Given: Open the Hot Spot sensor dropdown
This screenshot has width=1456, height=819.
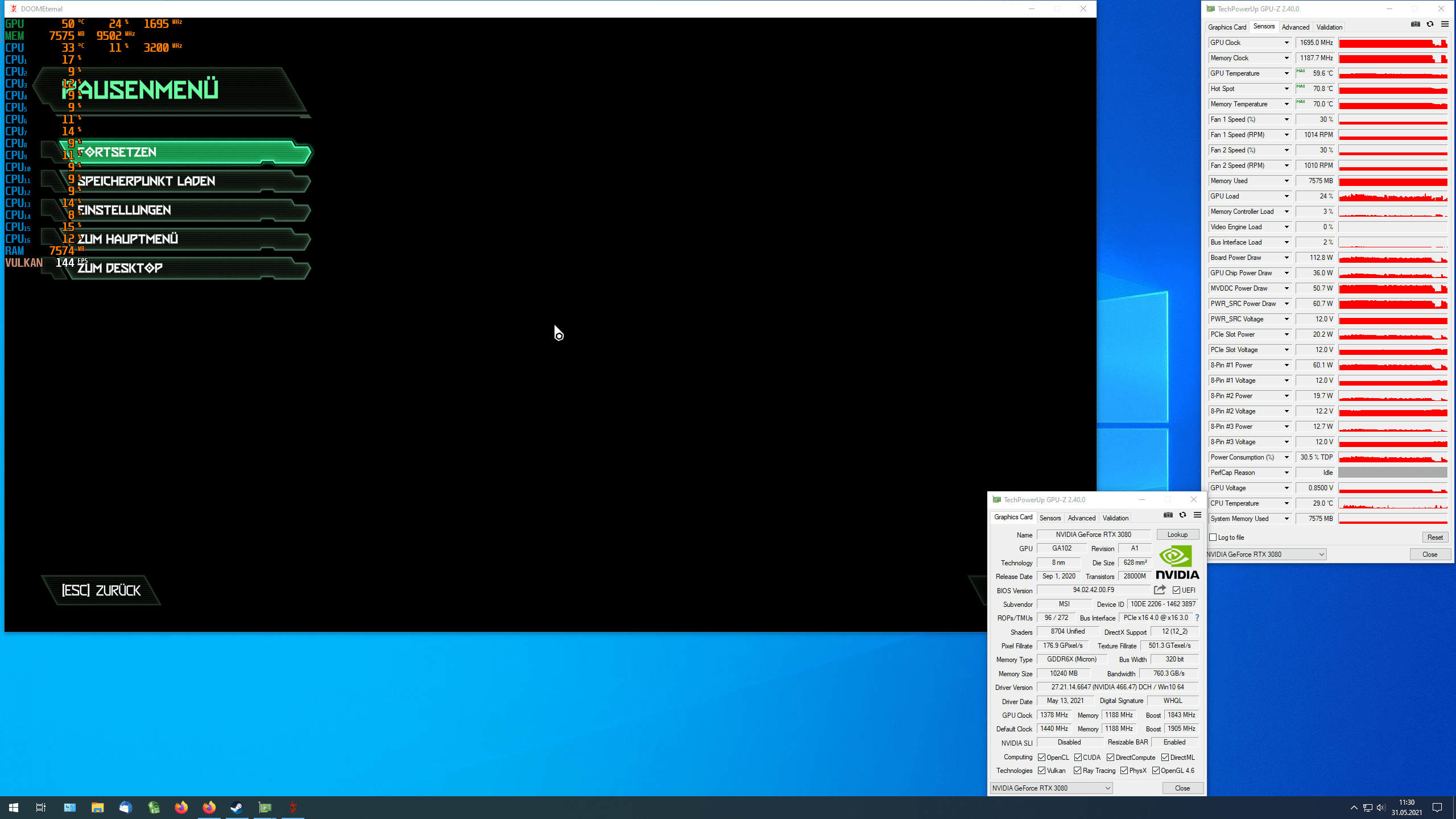Looking at the screenshot, I should 1287,89.
